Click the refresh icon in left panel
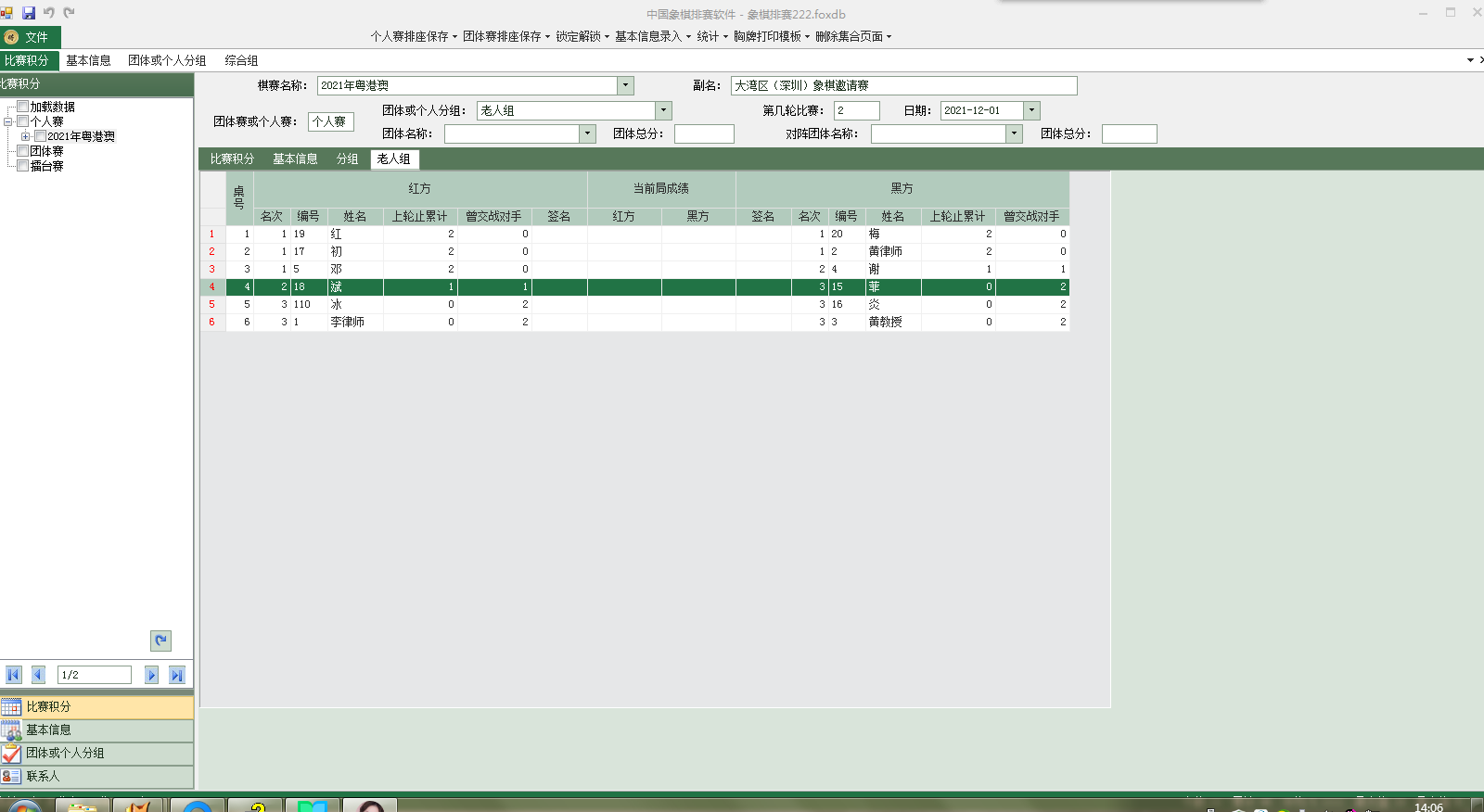Viewport: 1484px width, 812px height. 160,641
